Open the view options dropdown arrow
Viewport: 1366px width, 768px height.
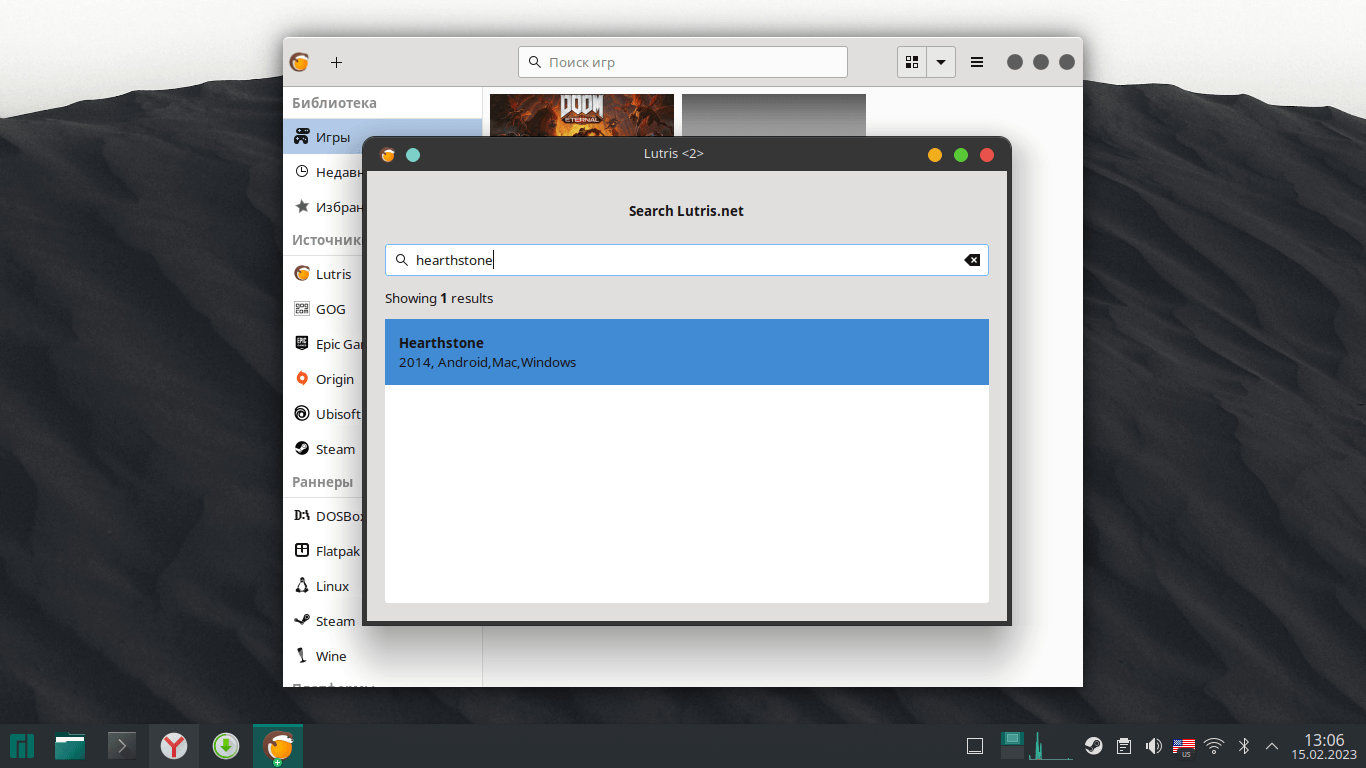(x=941, y=62)
